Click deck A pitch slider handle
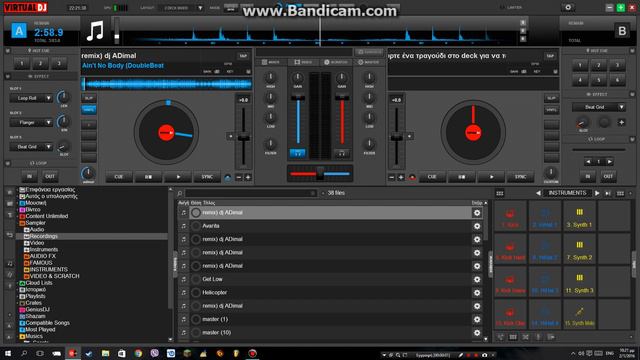 (x=243, y=138)
